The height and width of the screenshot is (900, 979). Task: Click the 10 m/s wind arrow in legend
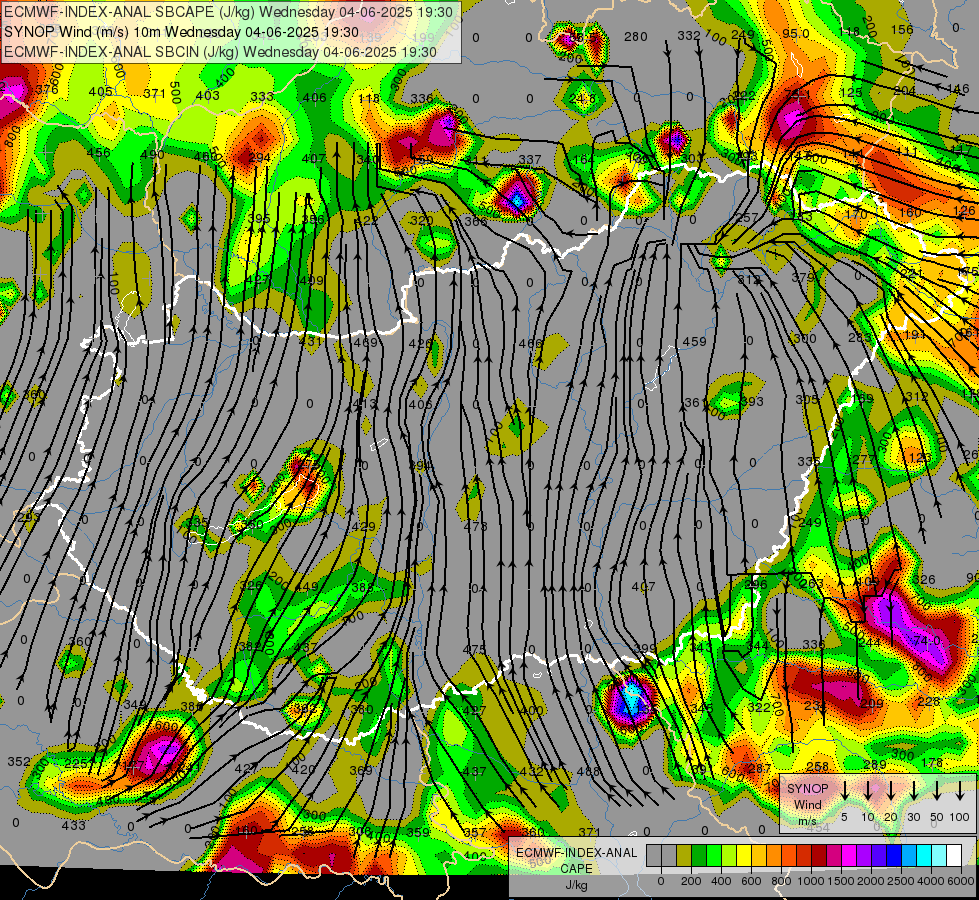click(x=867, y=790)
